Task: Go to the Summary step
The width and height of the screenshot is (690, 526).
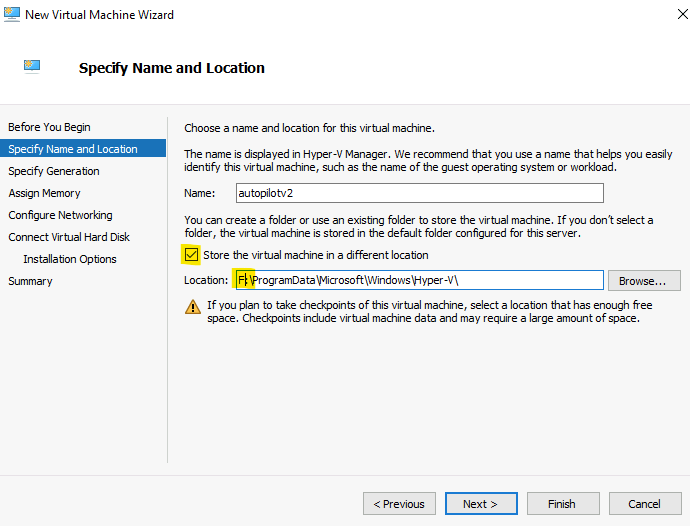Action: (30, 281)
